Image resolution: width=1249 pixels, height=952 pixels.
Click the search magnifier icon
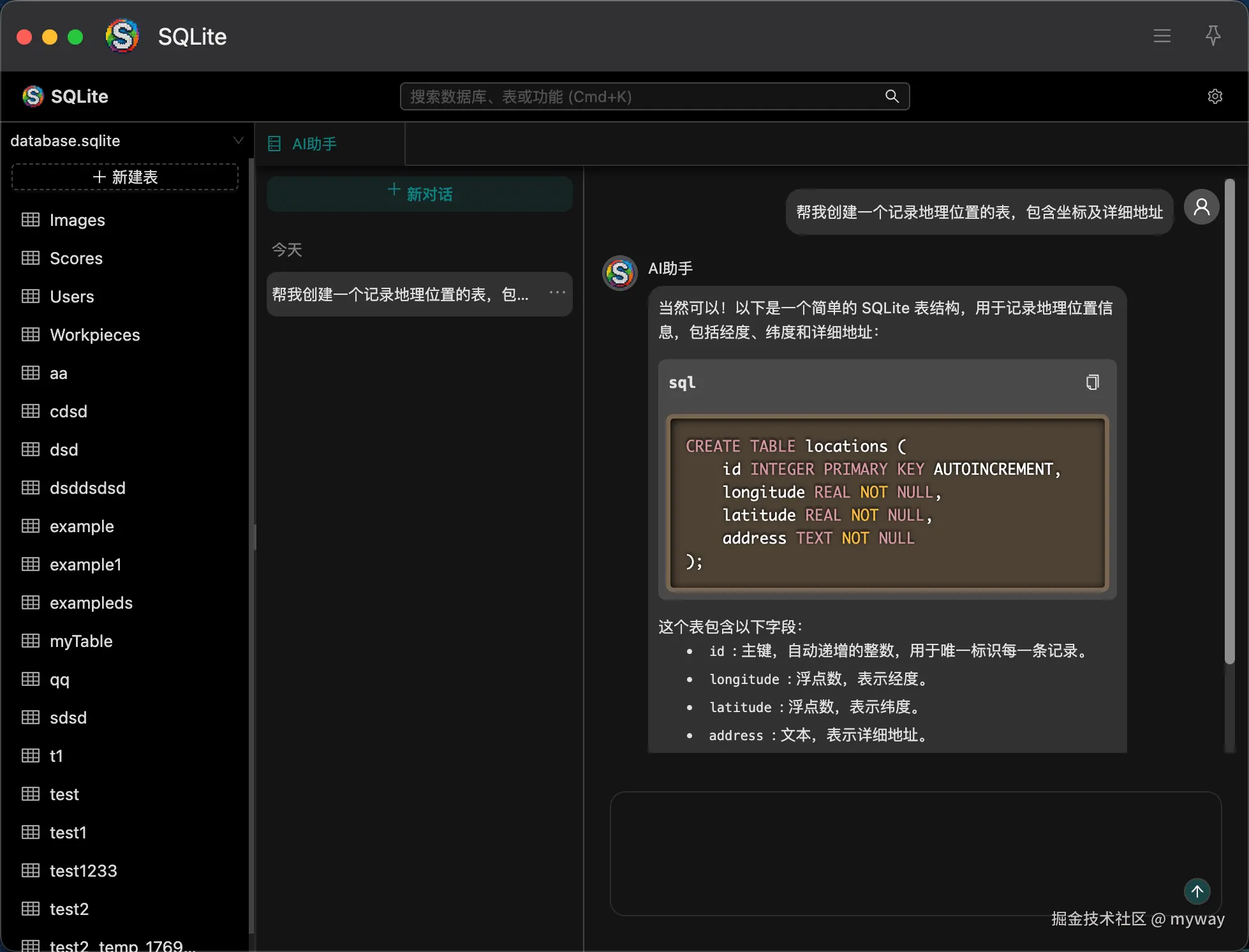coord(892,96)
